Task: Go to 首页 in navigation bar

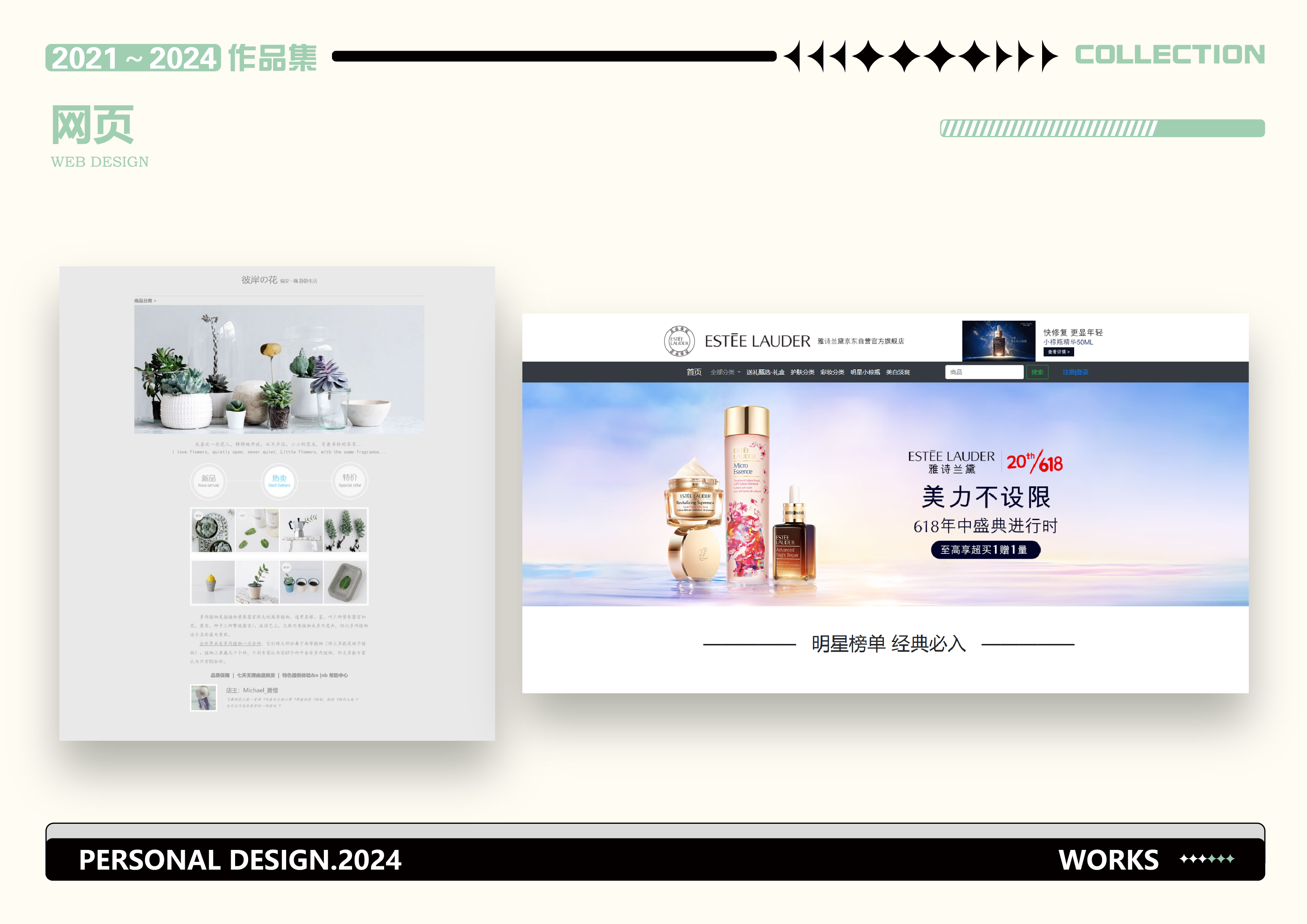Action: point(693,372)
